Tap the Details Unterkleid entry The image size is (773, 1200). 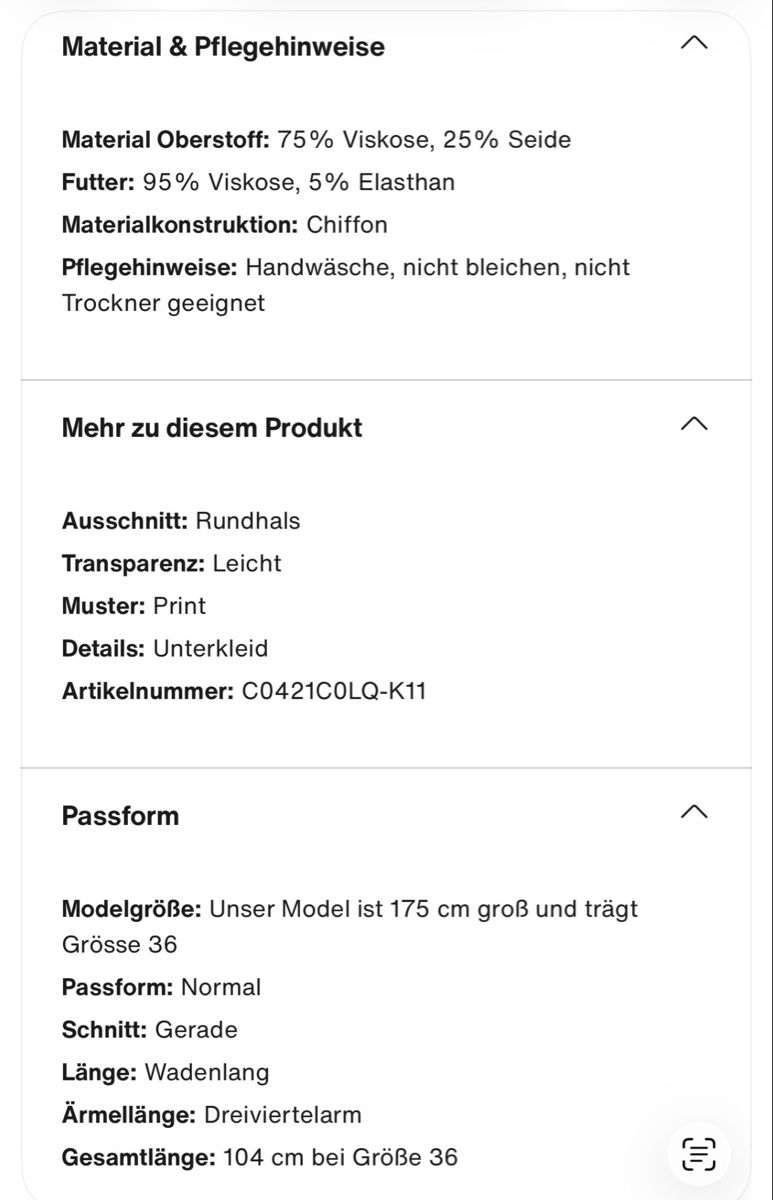coord(165,648)
